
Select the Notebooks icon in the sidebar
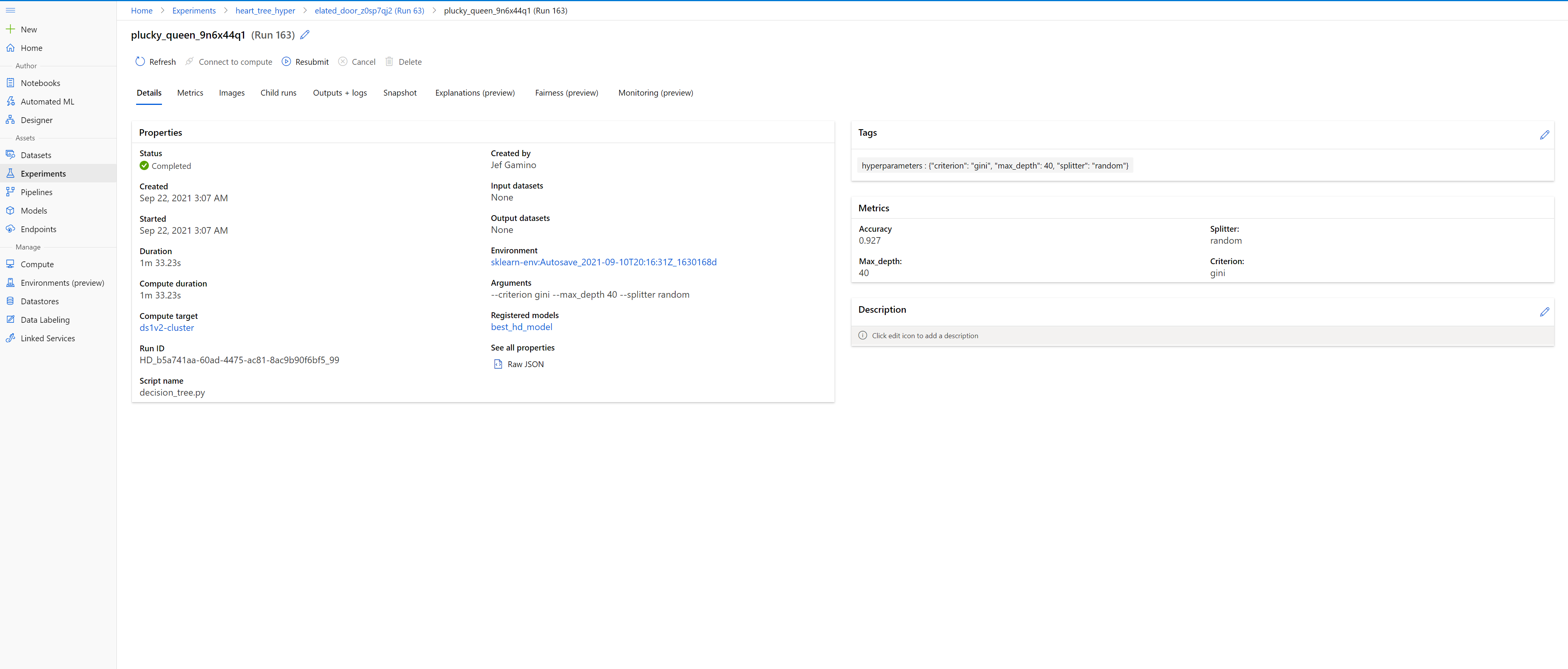point(10,82)
